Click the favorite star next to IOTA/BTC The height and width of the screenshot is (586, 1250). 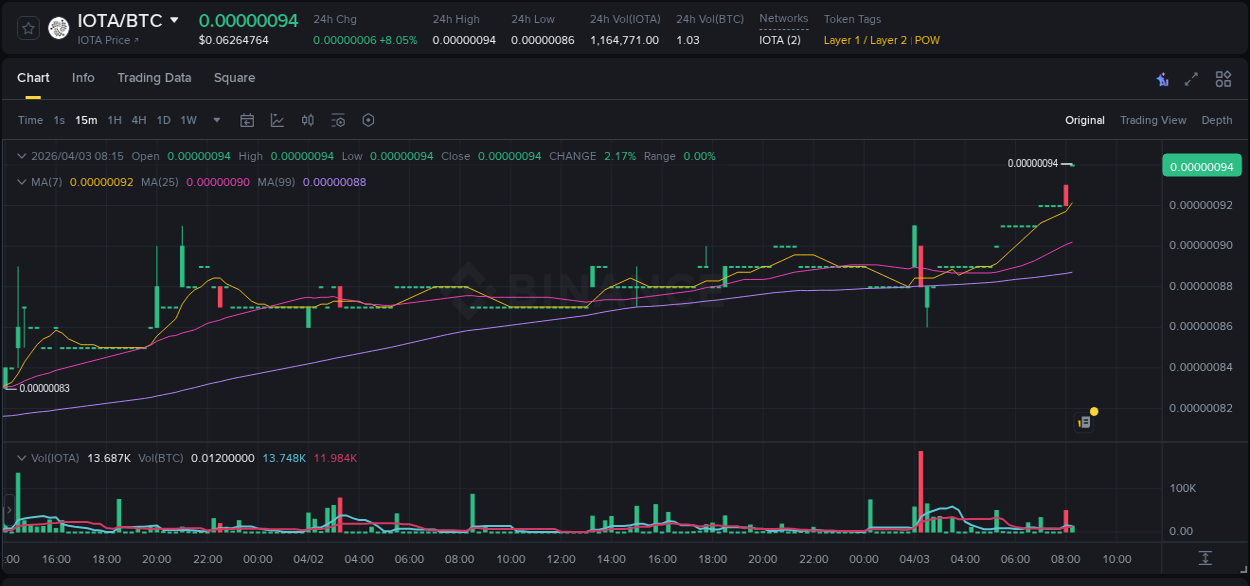[x=27, y=28]
